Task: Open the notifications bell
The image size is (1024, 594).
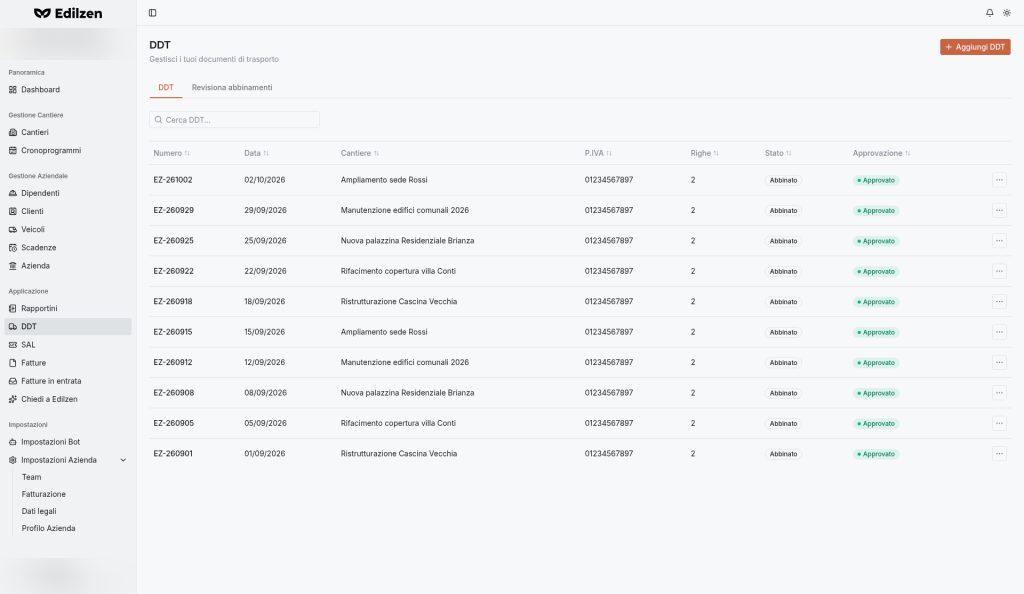Action: tap(989, 13)
